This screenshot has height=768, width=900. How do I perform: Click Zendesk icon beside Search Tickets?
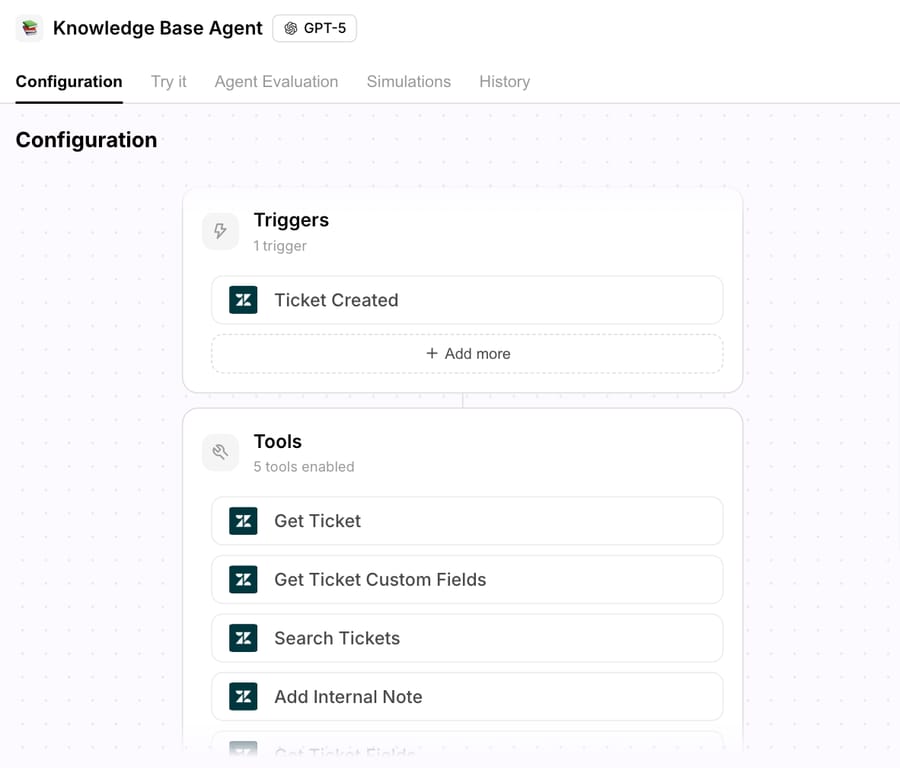(x=243, y=638)
